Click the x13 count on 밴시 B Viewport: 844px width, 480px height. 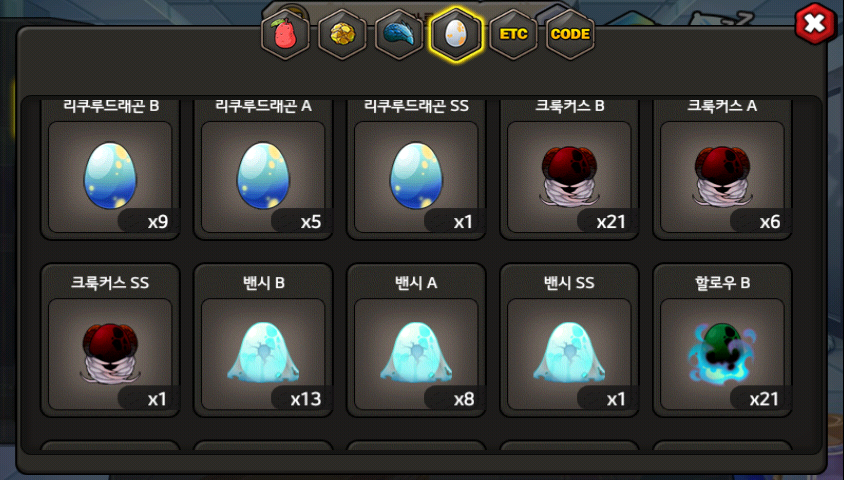[306, 399]
